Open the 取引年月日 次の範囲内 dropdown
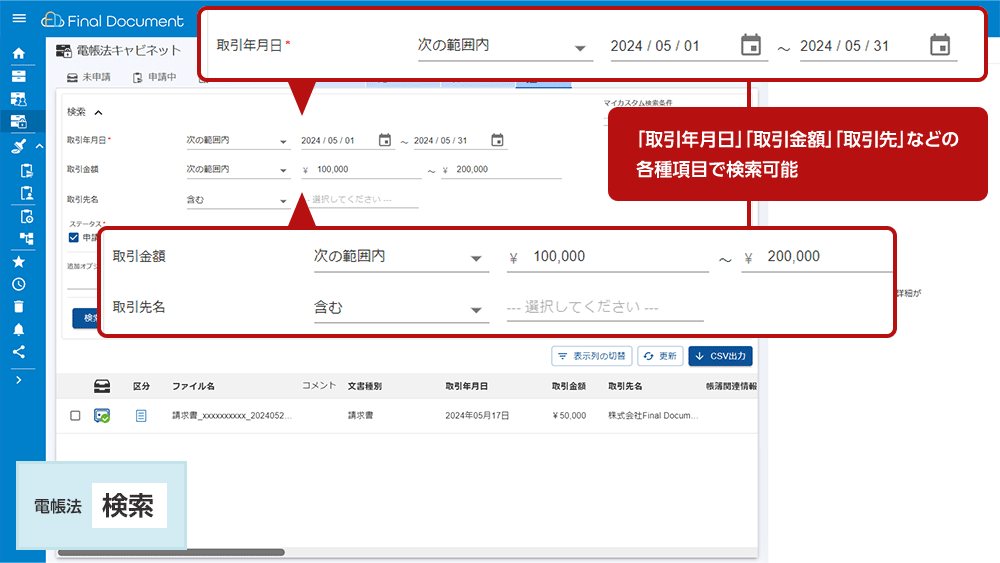Viewport: 1000px width, 563px height. tap(237, 141)
